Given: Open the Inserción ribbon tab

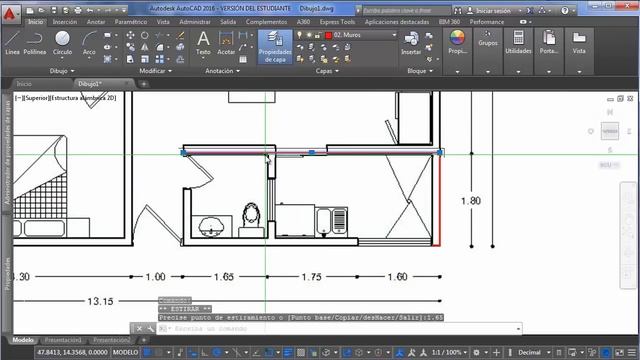Looking at the screenshot, I should 64,22.
